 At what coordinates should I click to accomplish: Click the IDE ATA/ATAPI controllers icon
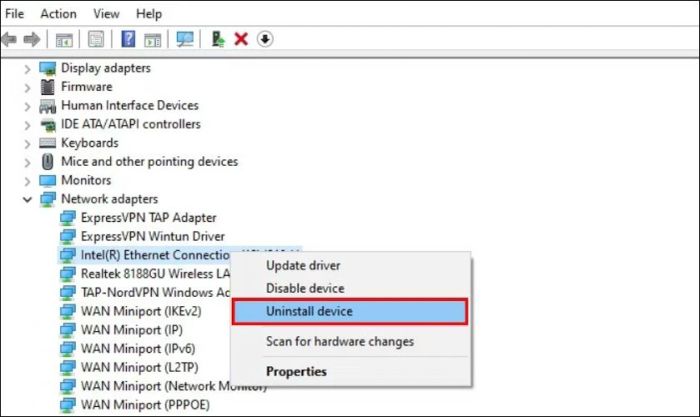tap(48, 125)
